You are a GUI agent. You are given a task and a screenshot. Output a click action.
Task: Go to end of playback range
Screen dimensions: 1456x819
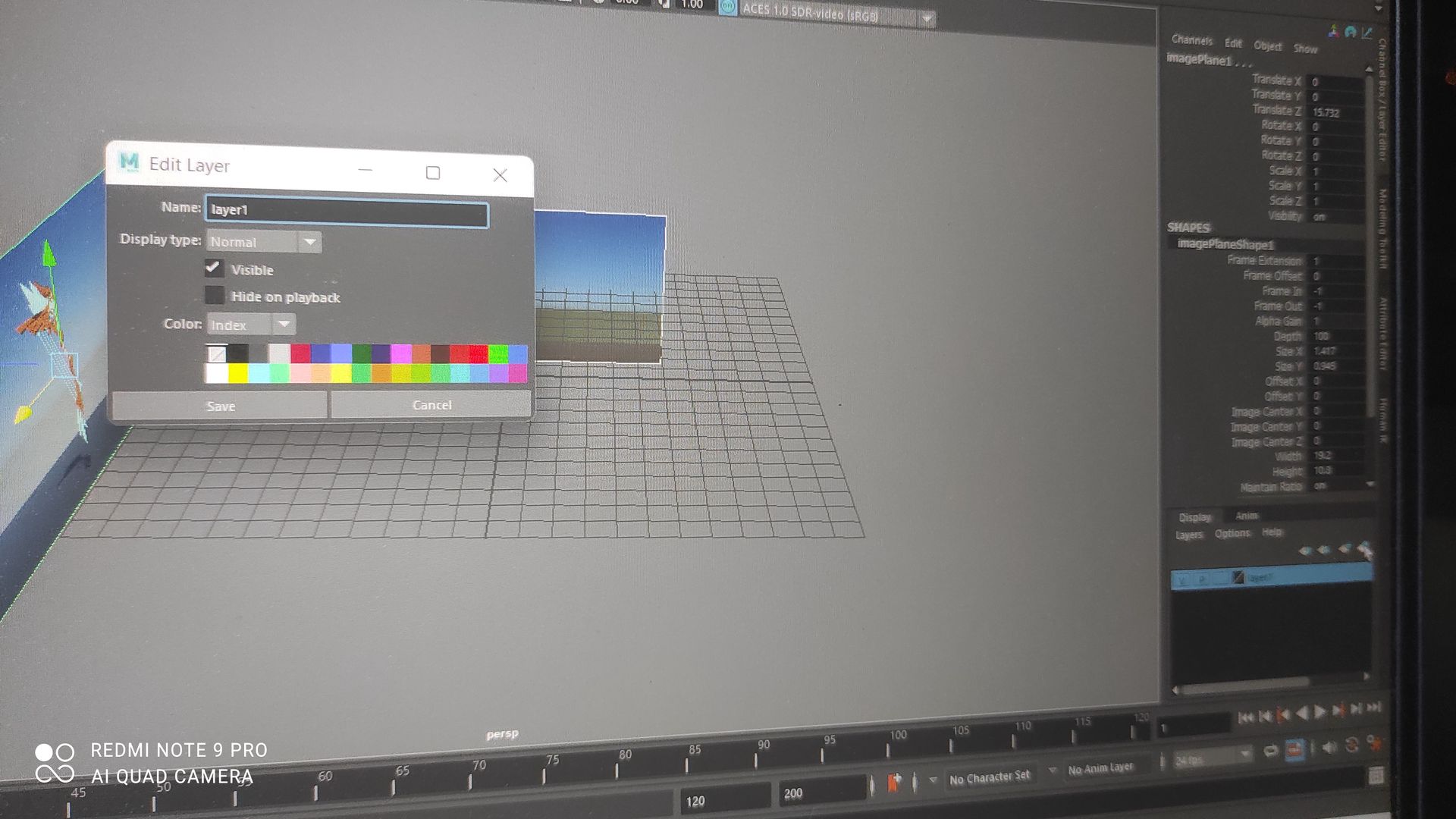tap(1373, 708)
